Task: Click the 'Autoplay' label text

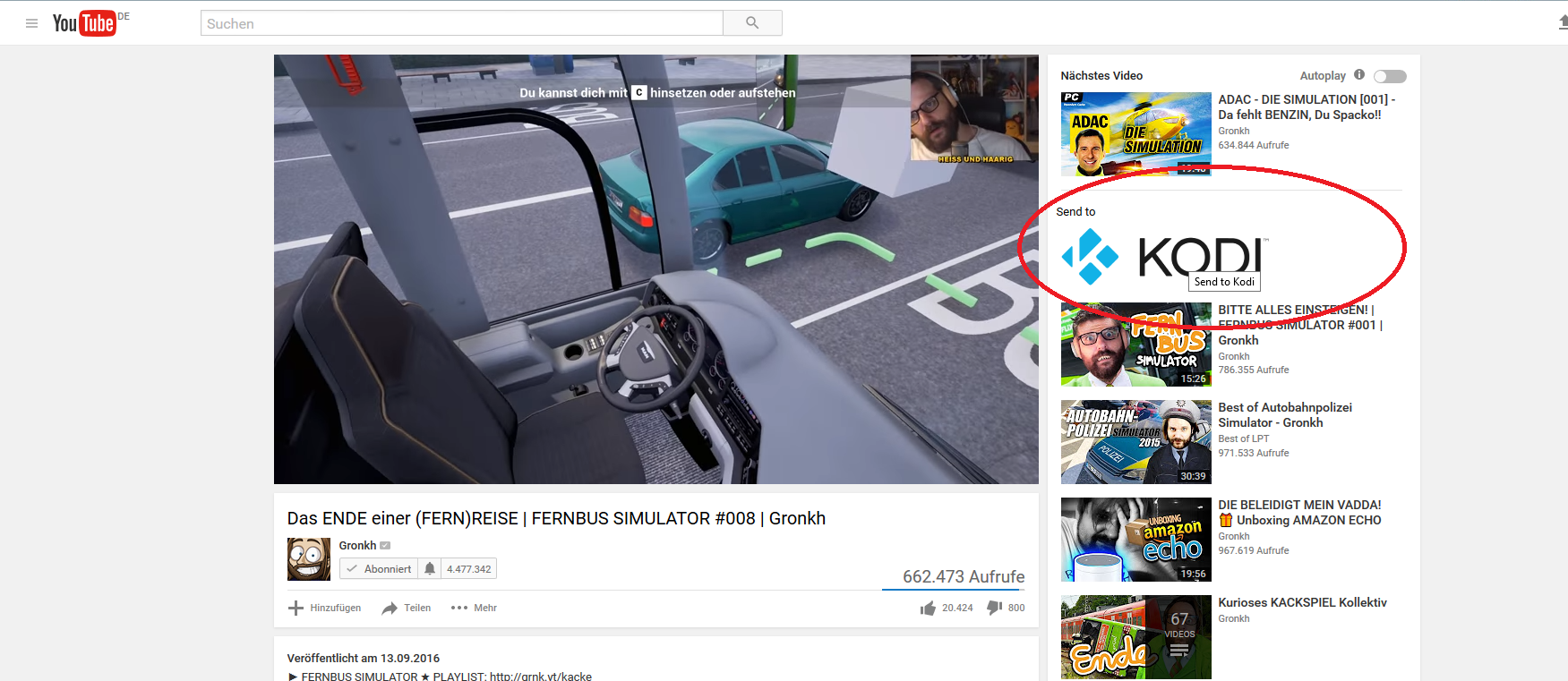Action: [1323, 76]
